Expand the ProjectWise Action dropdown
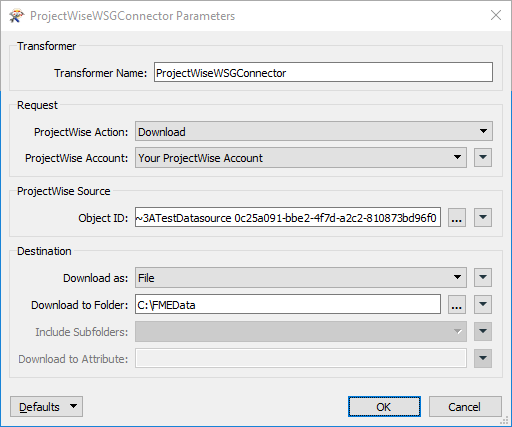The image size is (512, 427). (314, 131)
